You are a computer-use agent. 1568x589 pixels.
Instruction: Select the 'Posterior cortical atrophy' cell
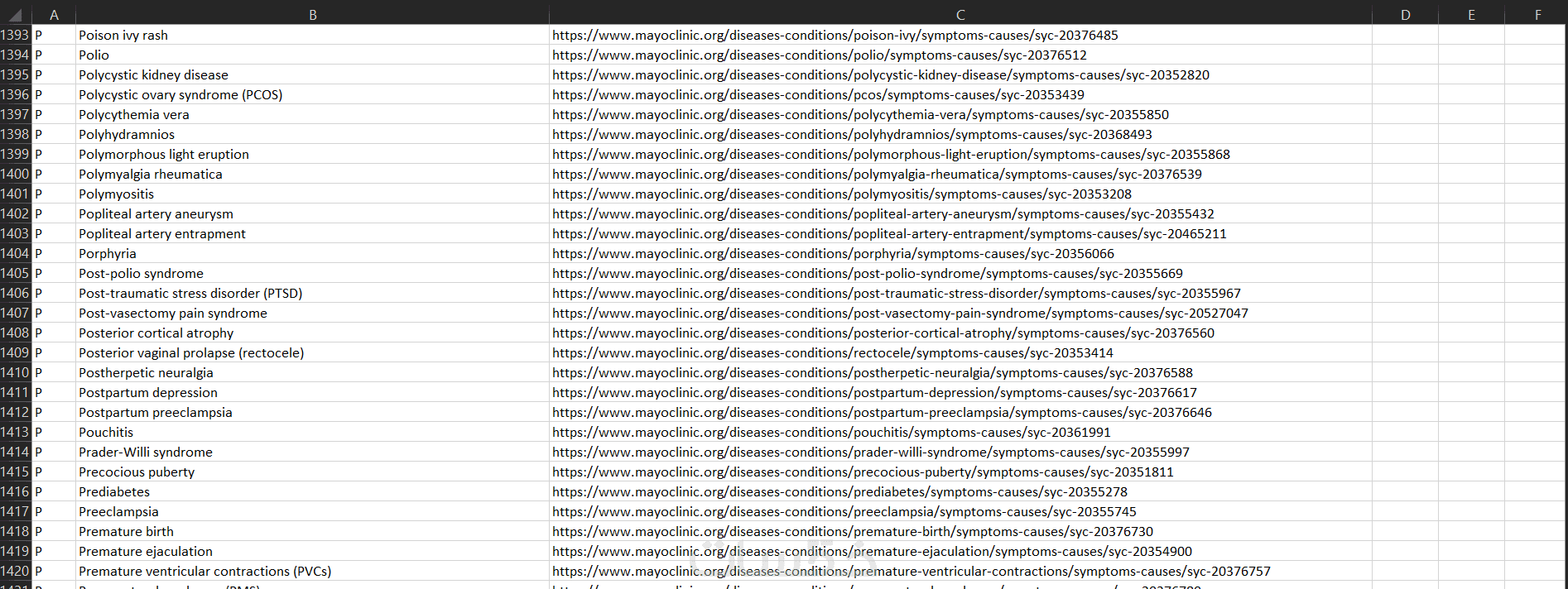(x=312, y=333)
